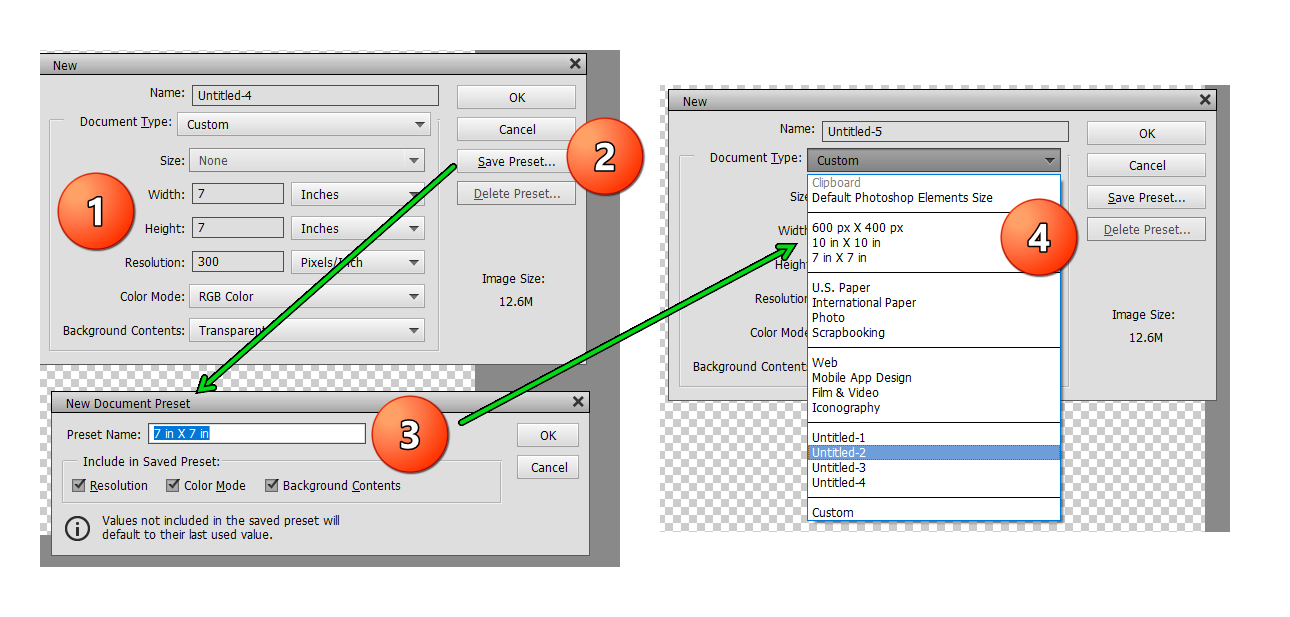Click the Preset Name field showing 7 in X 7 in
Viewport: 1290px width, 617px height.
pyautogui.click(x=257, y=432)
